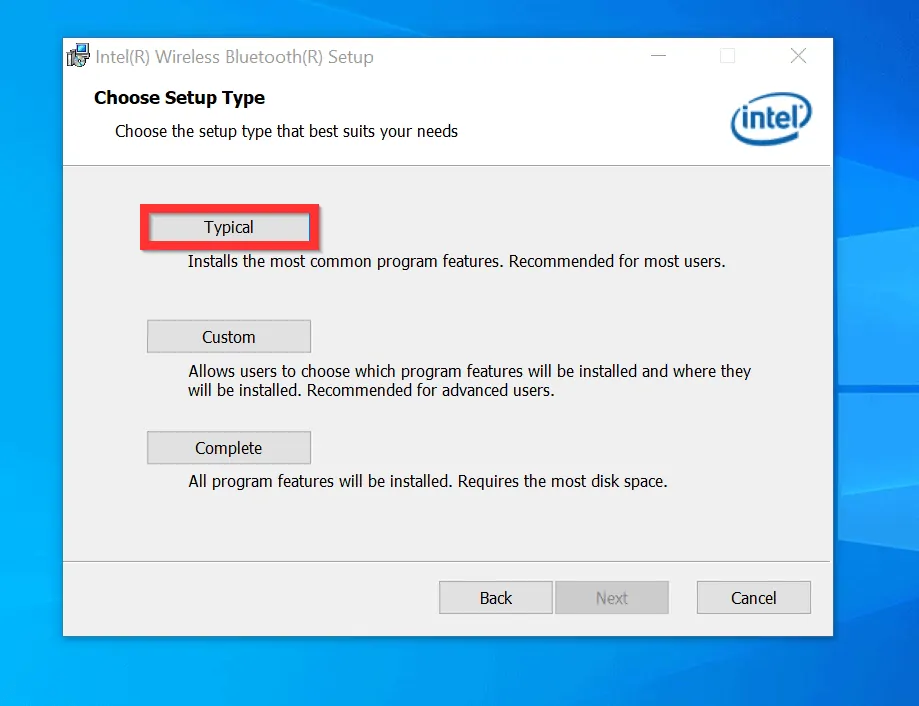919x706 pixels.
Task: Click the greyed-out Next button
Action: (611, 598)
